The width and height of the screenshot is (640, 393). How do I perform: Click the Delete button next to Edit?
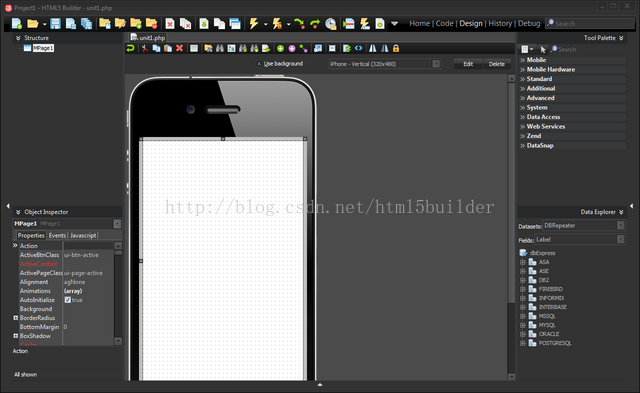pos(497,64)
